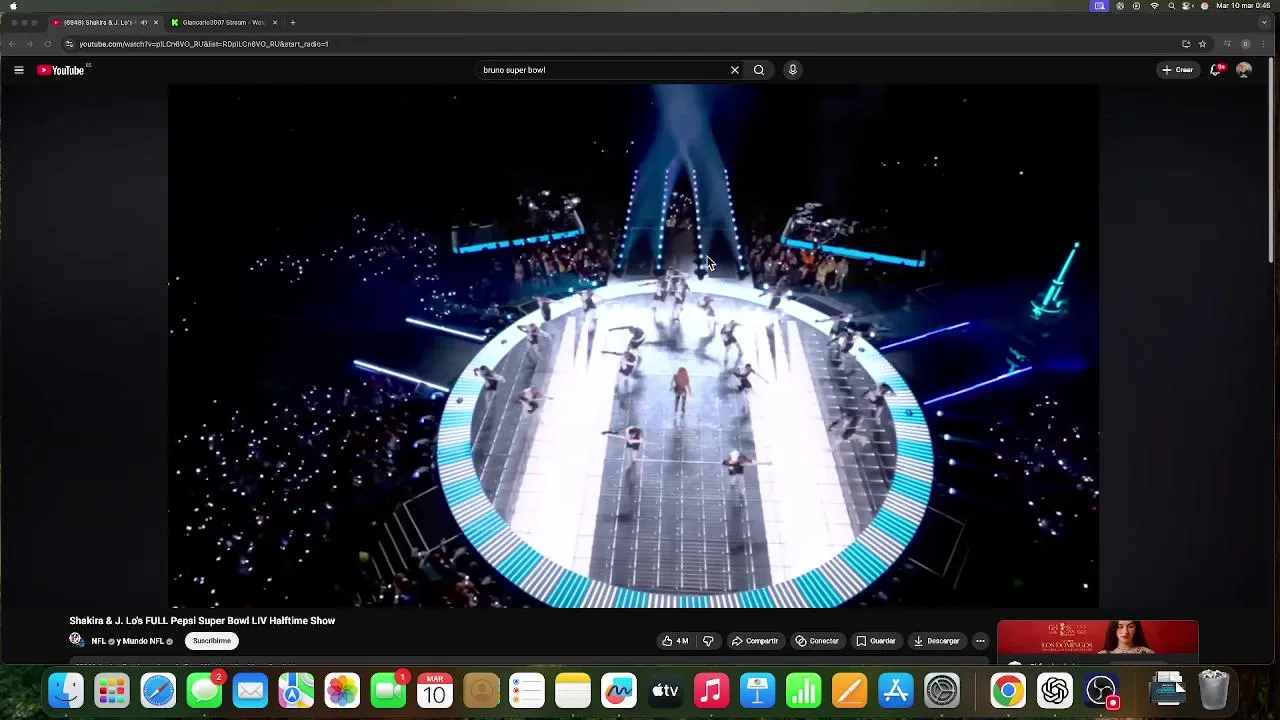1280x720 pixels.
Task: Dislike the video with thumbs down
Action: pos(708,641)
